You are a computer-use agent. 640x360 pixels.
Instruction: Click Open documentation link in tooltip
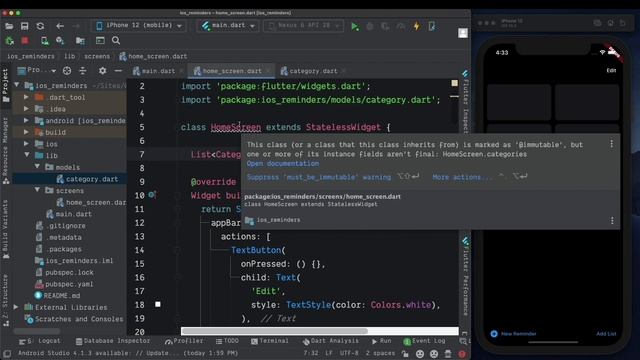point(282,163)
